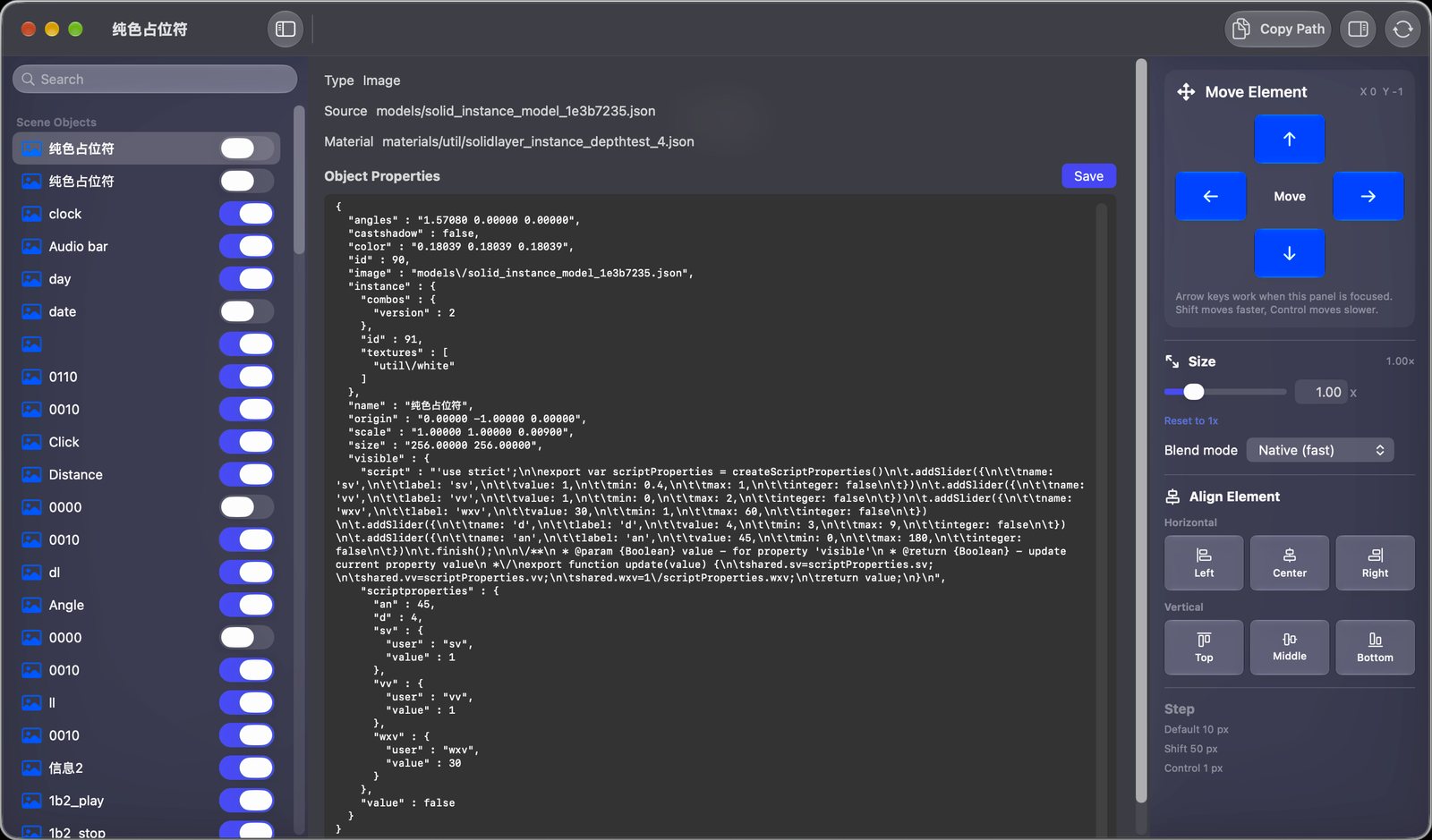The width and height of the screenshot is (1432, 840).
Task: Click the Move Element crosshair icon
Action: pos(1186,91)
